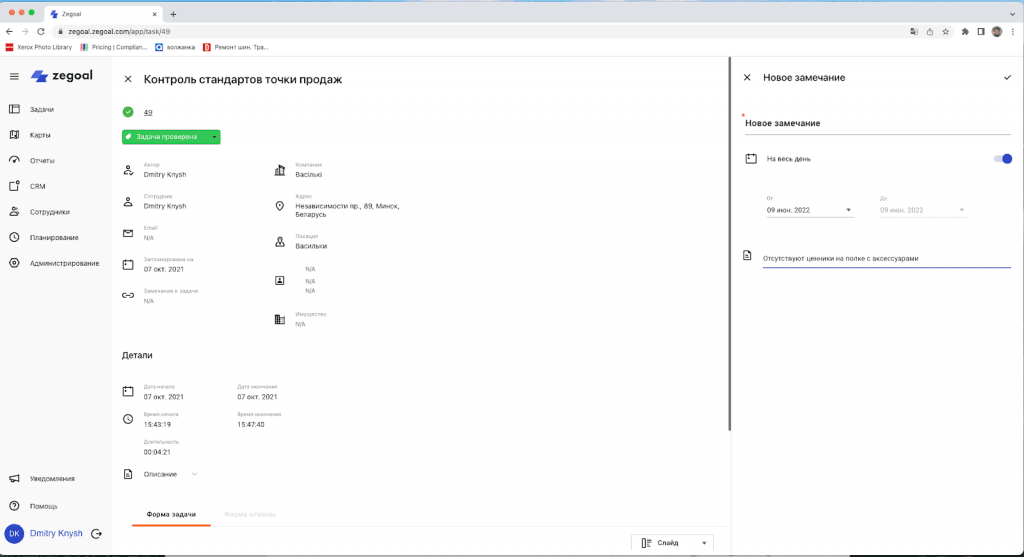The image size is (1024, 557).
Task: Click the remark description text field
Action: [x=885, y=258]
